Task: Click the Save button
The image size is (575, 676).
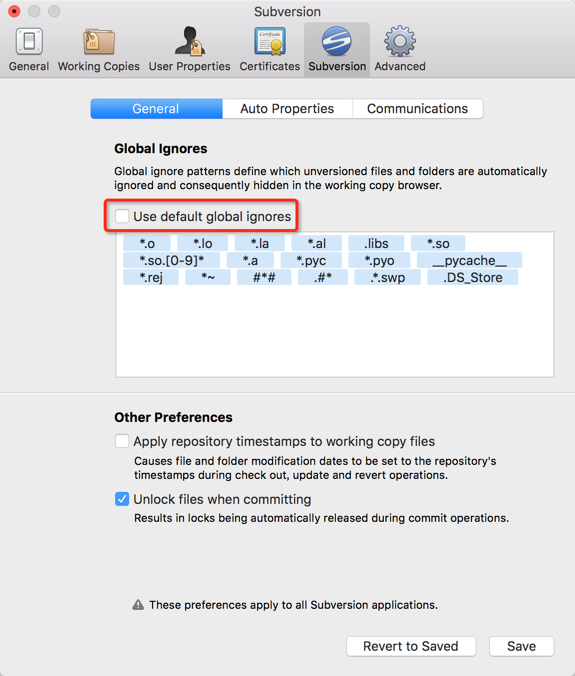Action: [x=522, y=646]
